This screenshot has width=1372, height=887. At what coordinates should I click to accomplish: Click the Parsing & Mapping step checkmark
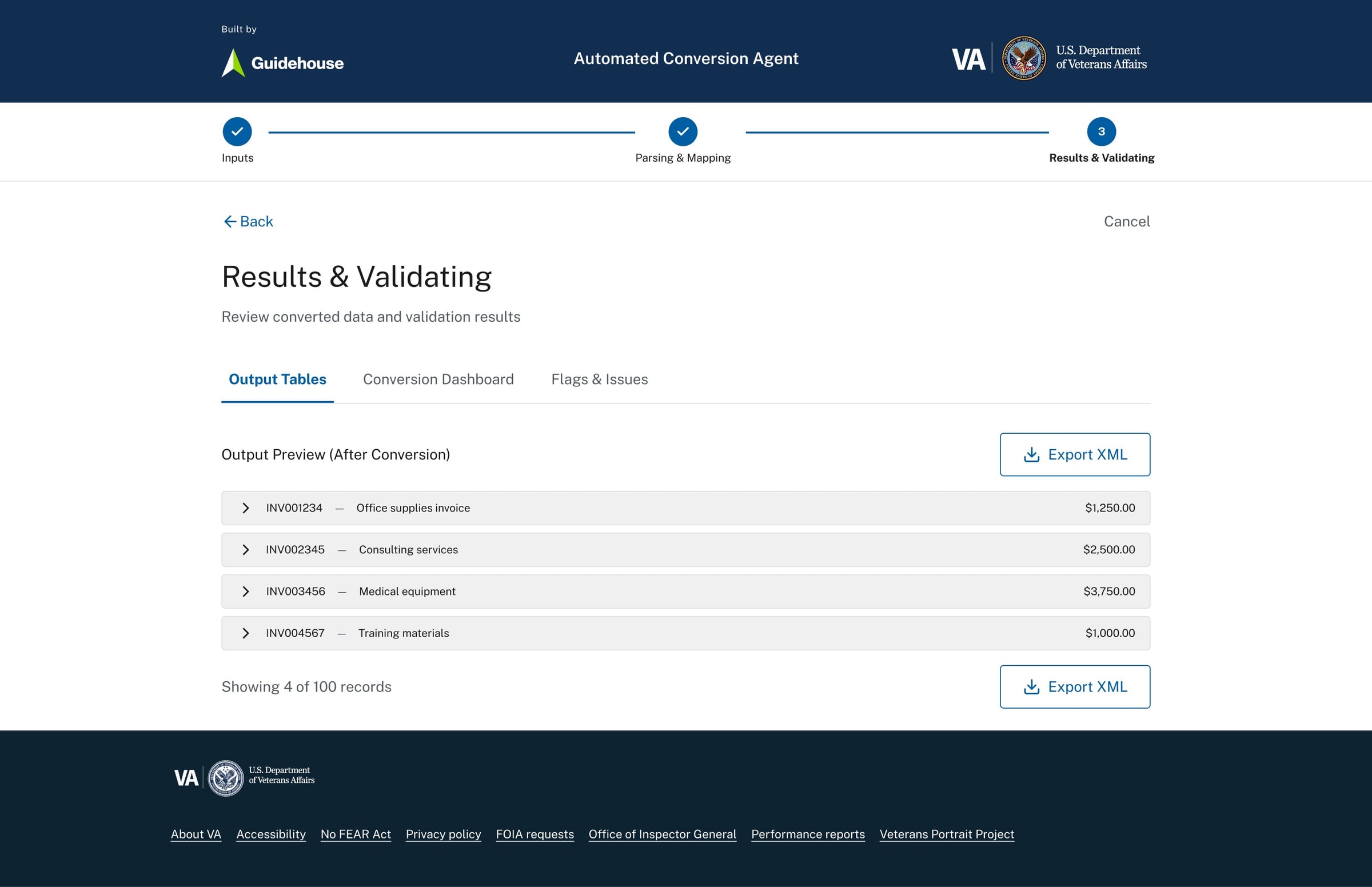point(683,131)
